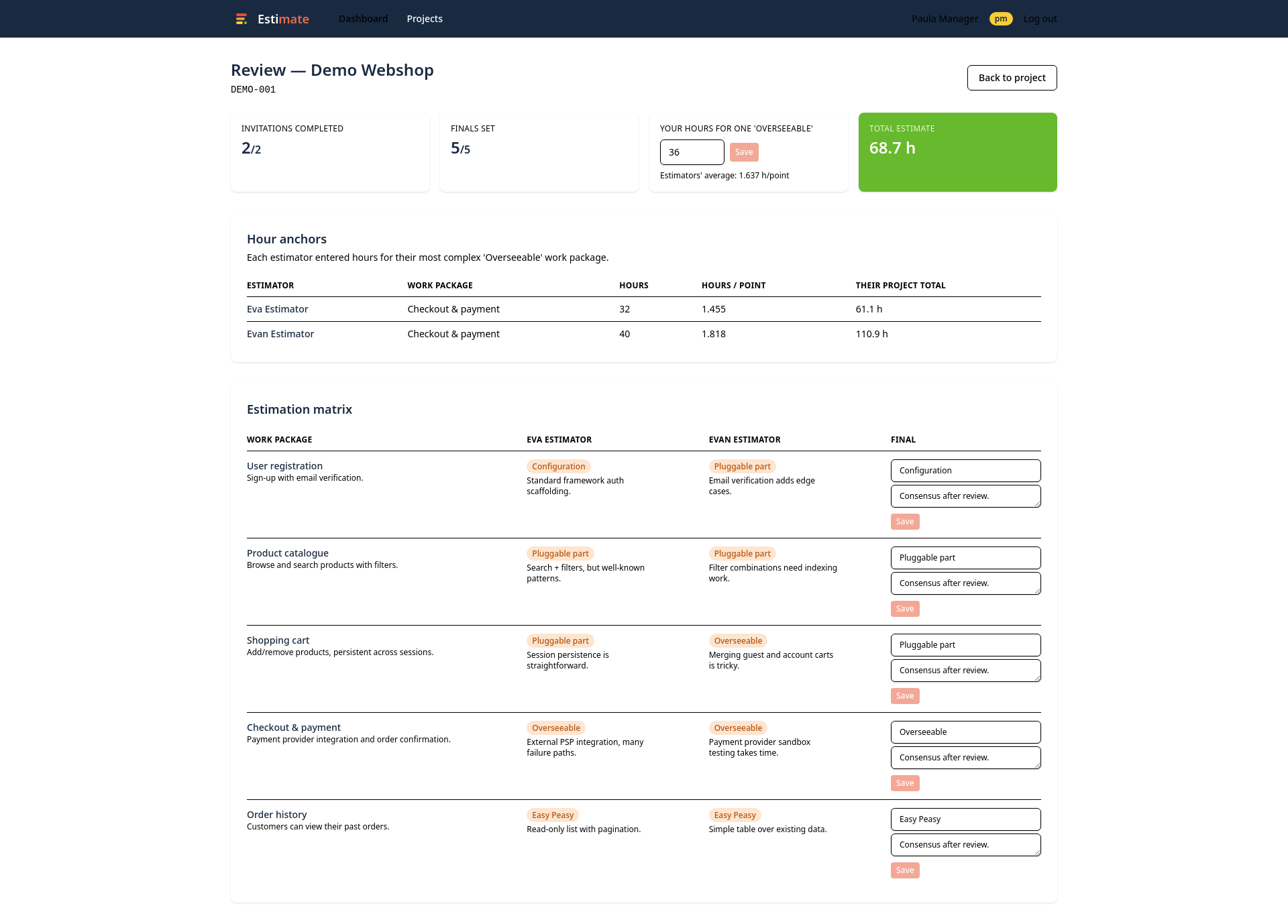Open Order history final category dropdown
This screenshot has width=1288, height=924.
click(965, 819)
